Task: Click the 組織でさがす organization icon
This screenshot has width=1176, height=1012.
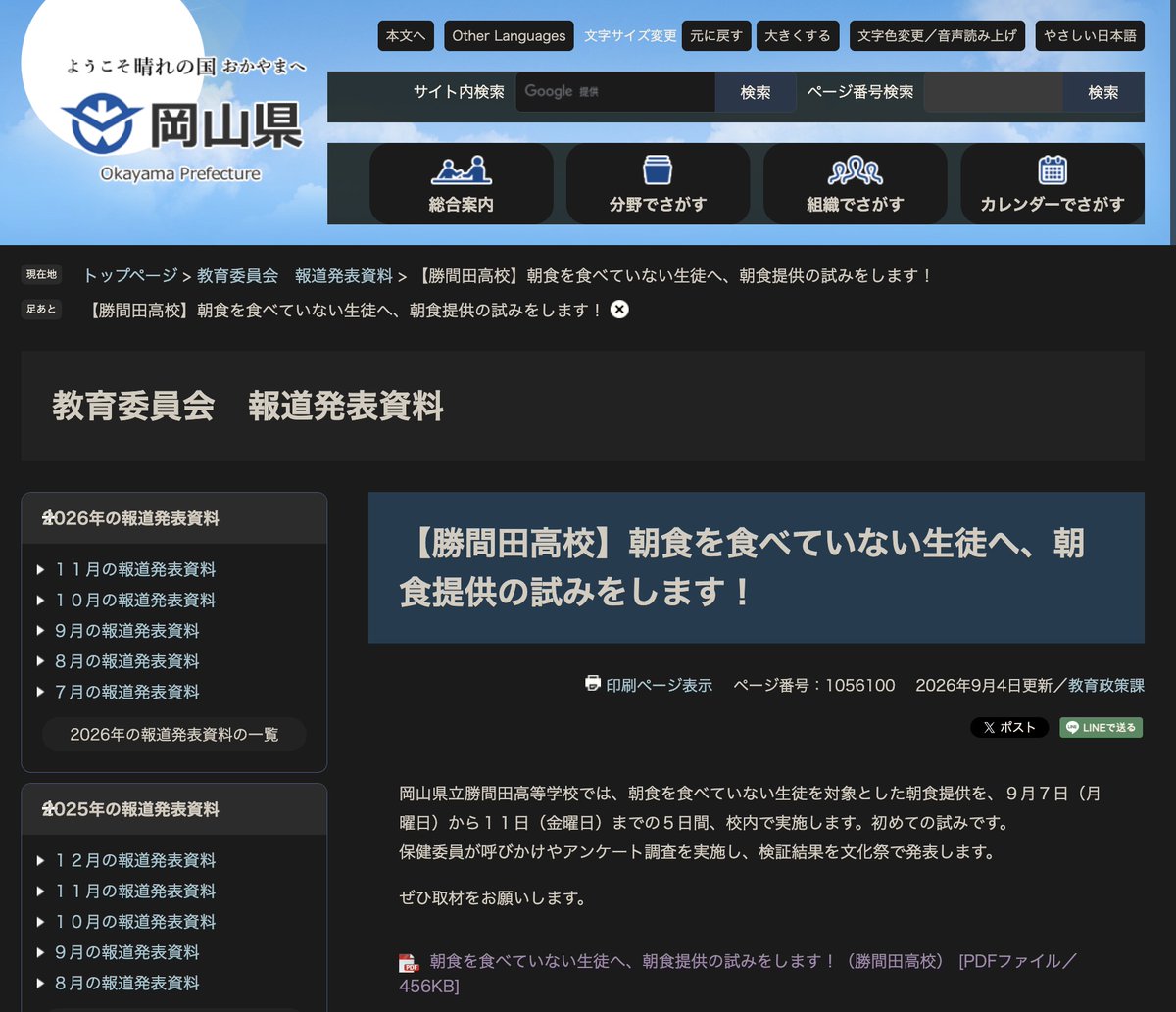Action: pos(856,170)
